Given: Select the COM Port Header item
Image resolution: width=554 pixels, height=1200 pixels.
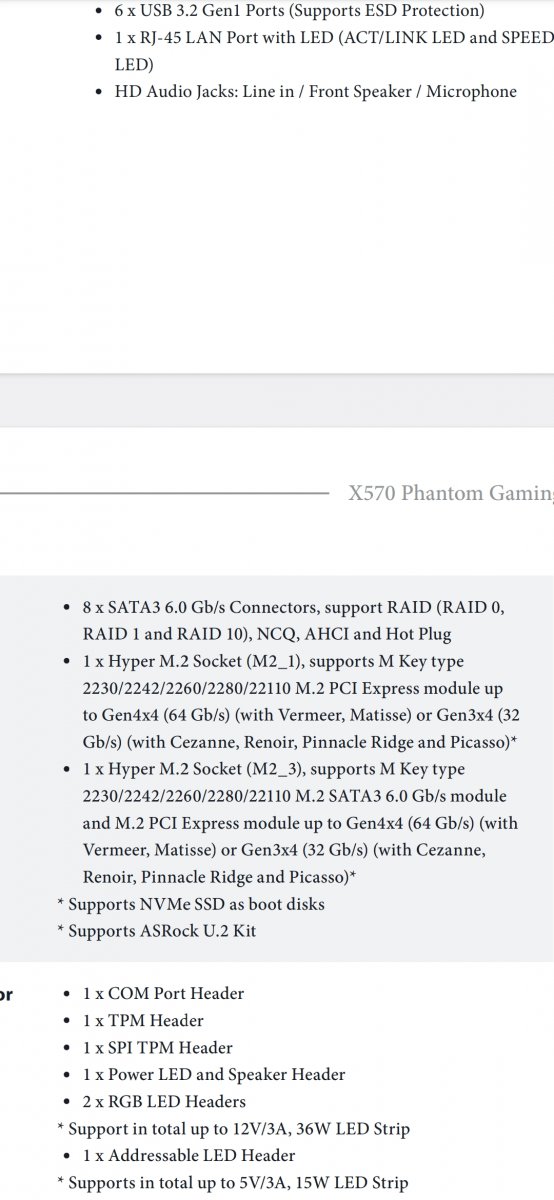Looking at the screenshot, I should [x=163, y=994].
